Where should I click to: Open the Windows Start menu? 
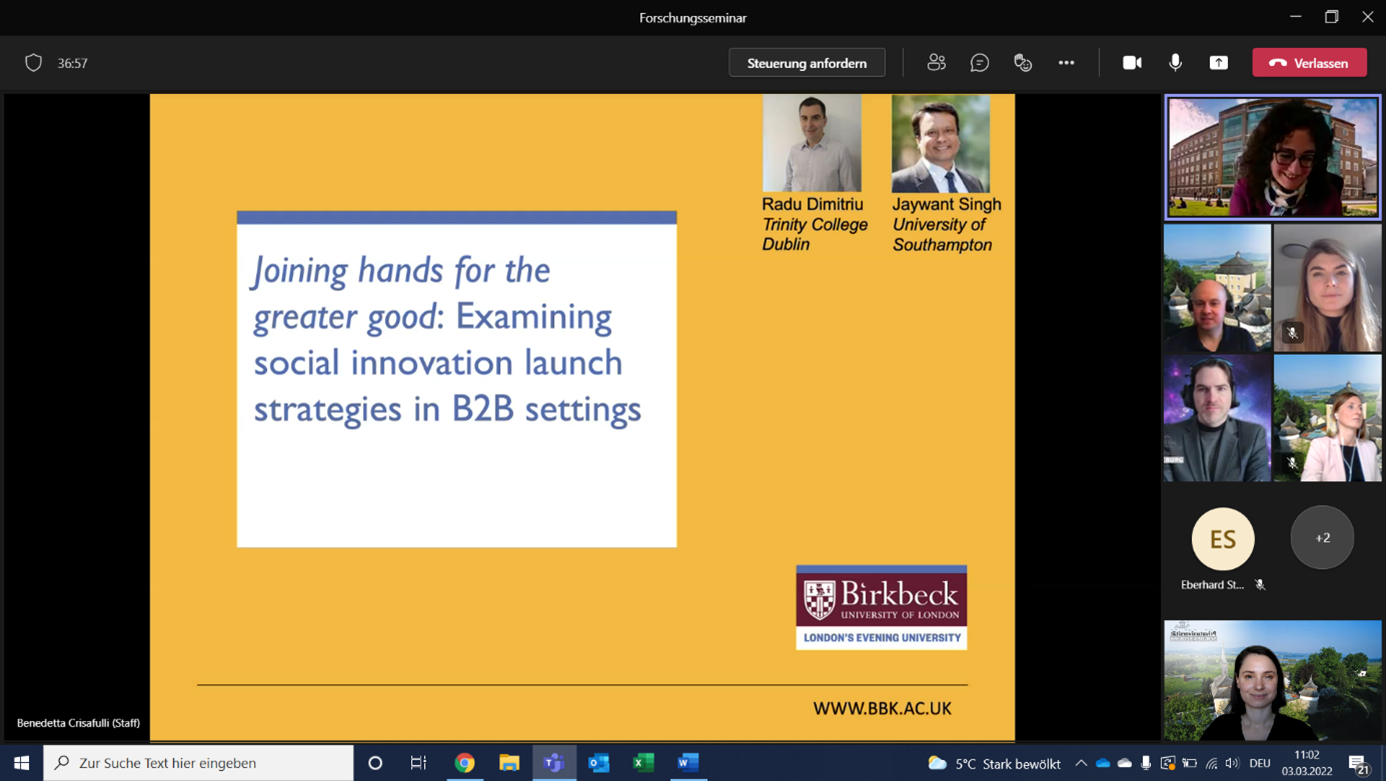click(21, 763)
